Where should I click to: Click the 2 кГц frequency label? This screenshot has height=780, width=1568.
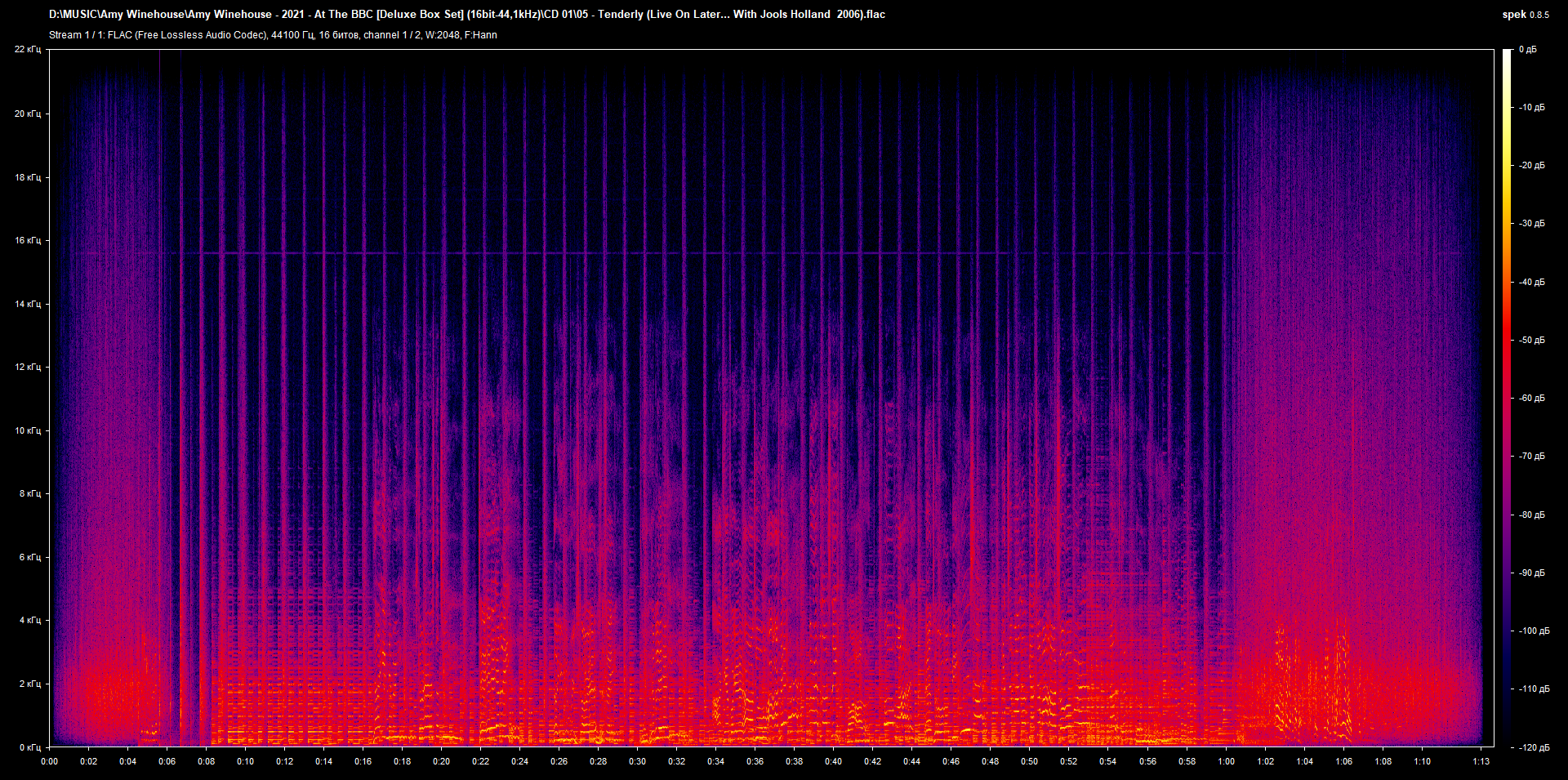point(29,684)
